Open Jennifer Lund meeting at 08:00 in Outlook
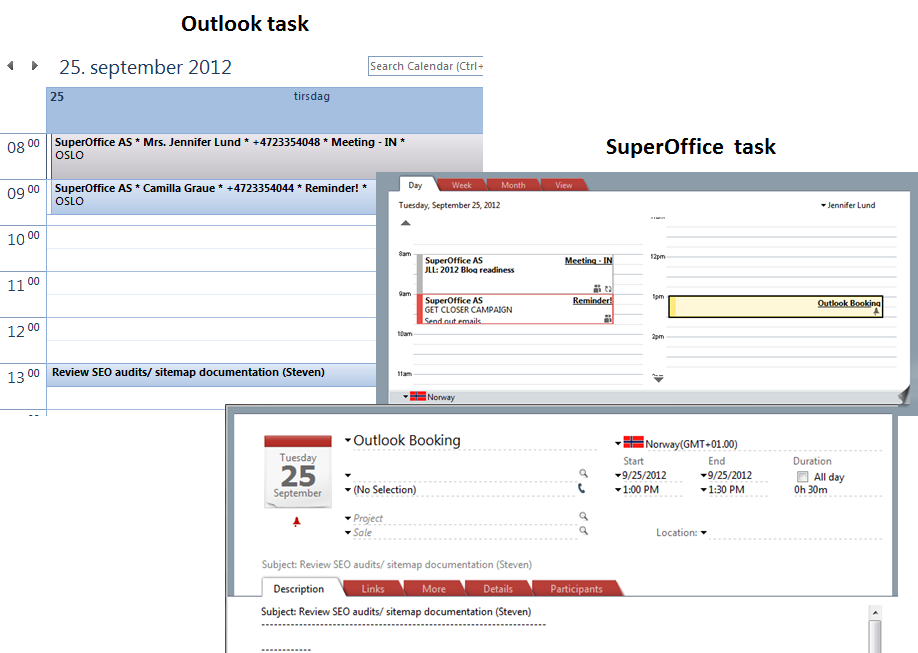The image size is (918, 653). (x=267, y=156)
